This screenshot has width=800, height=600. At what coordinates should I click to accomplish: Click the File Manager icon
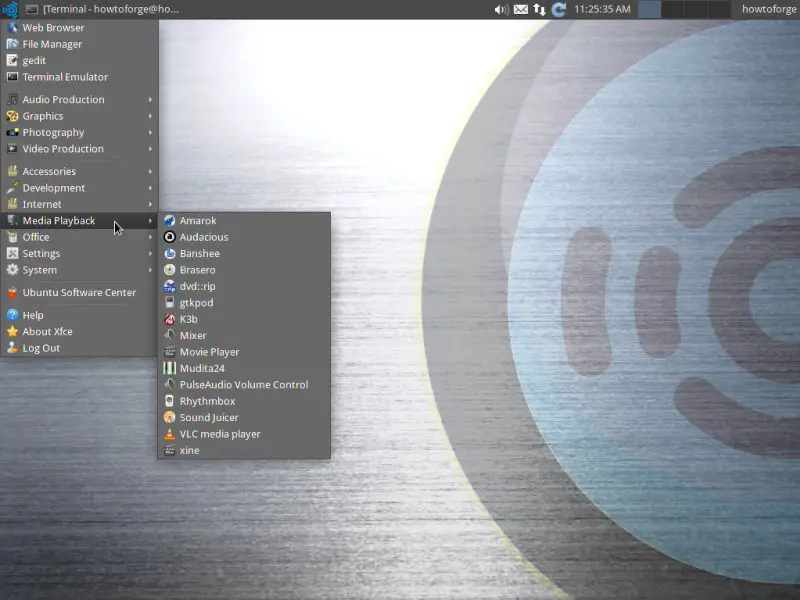(x=12, y=44)
